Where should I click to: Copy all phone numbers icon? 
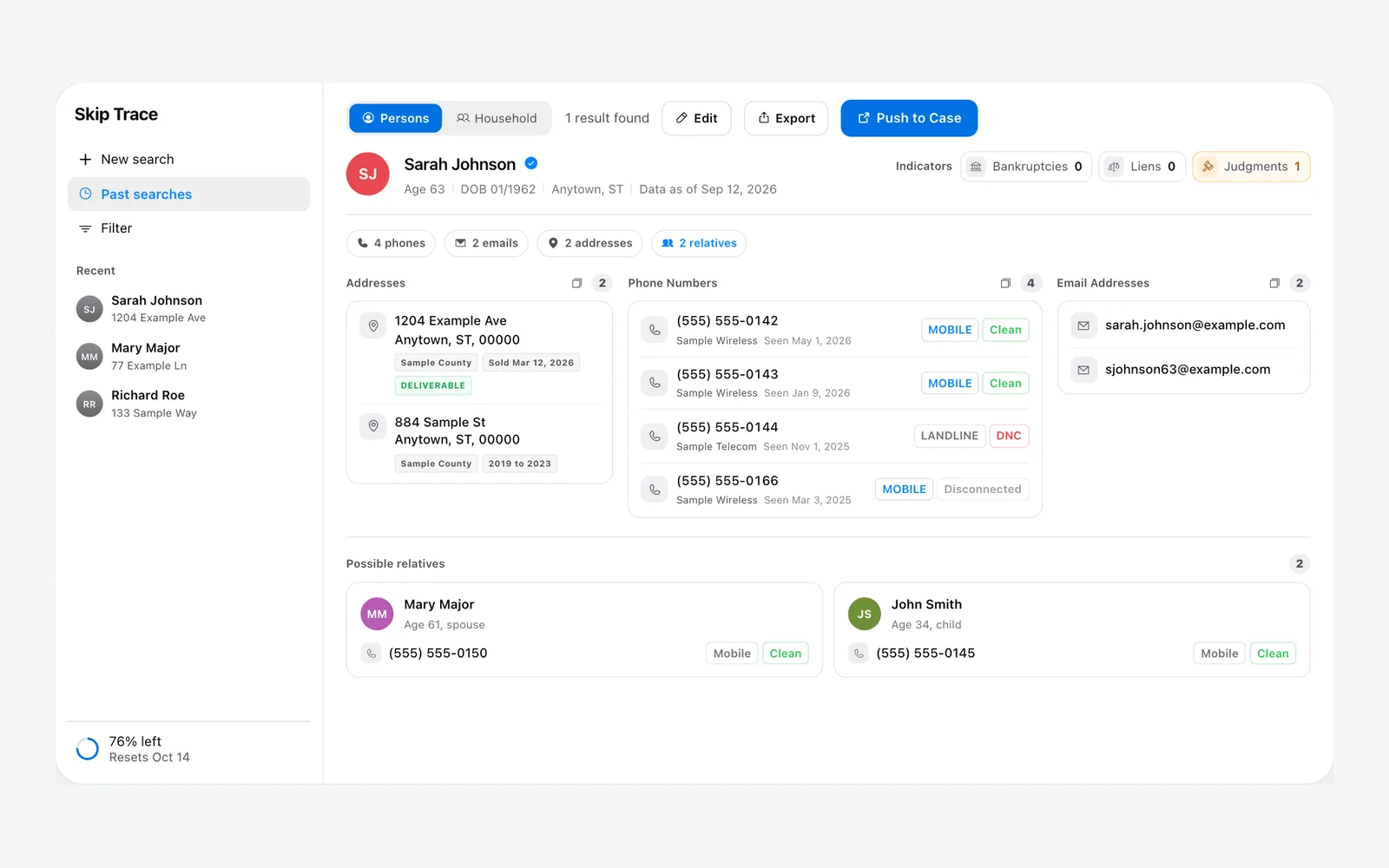pos(1005,283)
